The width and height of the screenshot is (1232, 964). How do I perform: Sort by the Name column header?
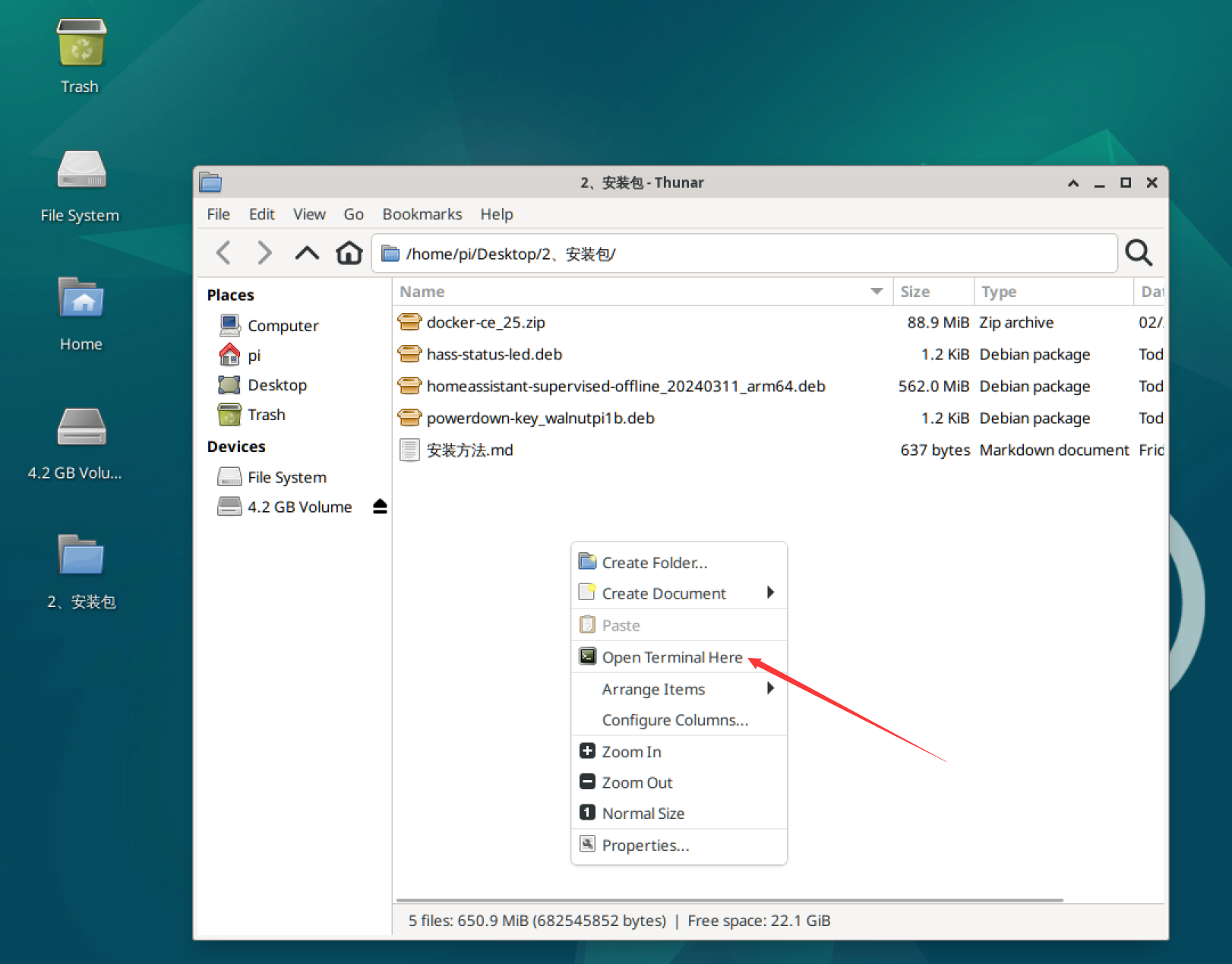643,292
